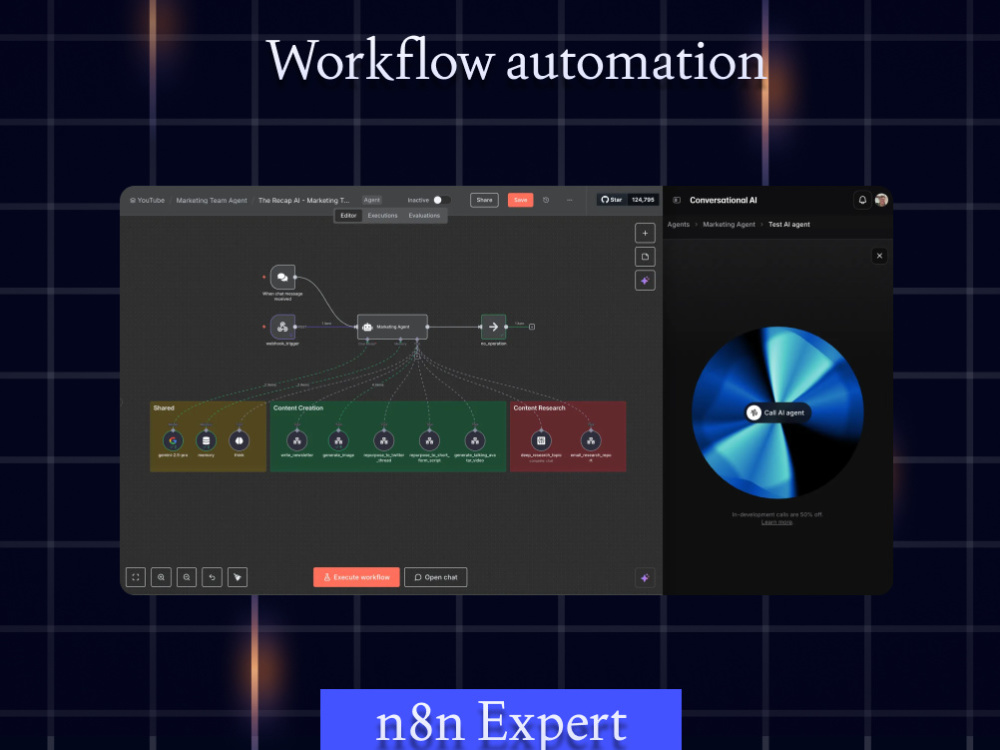Switch to the Editor tab
This screenshot has height=750, width=1000.
pyautogui.click(x=348, y=216)
